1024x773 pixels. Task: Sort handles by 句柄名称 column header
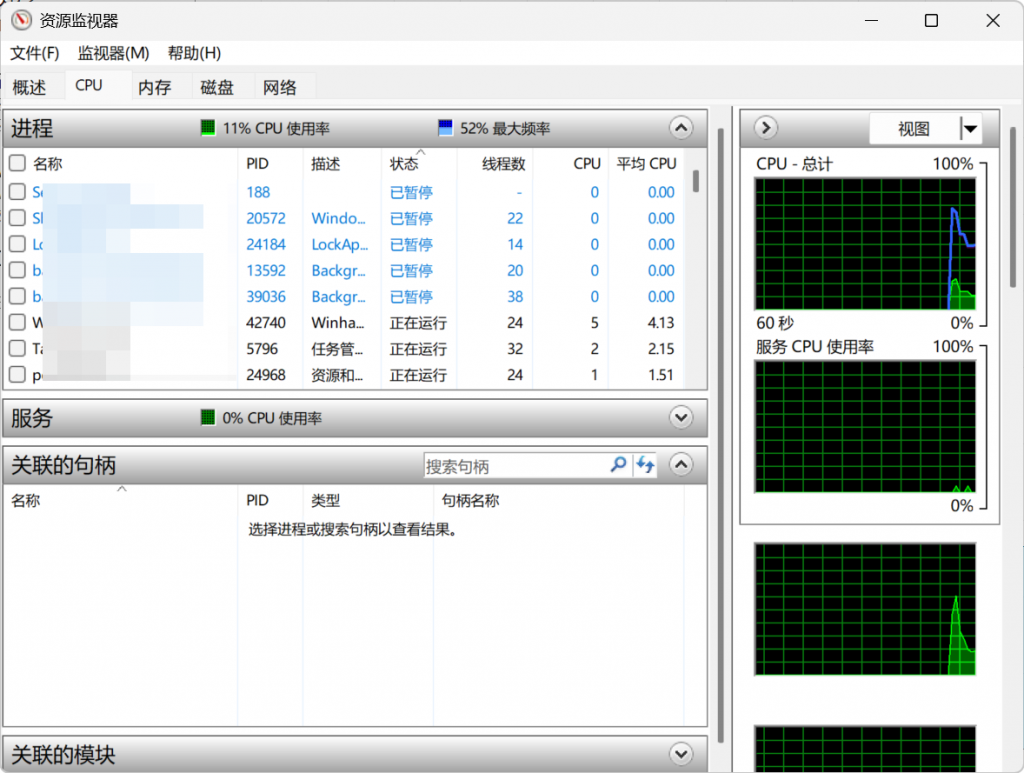tap(470, 500)
